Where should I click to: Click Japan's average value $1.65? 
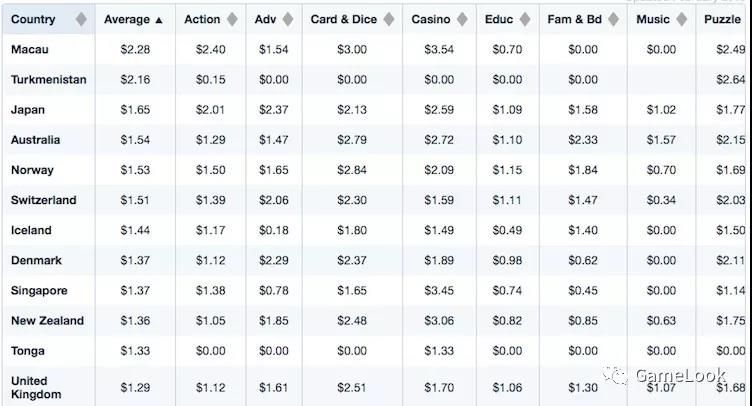[x=135, y=110]
